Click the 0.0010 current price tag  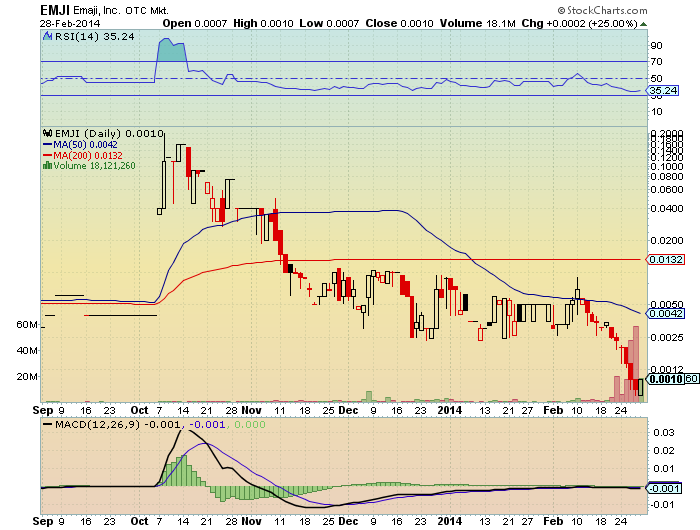point(665,379)
